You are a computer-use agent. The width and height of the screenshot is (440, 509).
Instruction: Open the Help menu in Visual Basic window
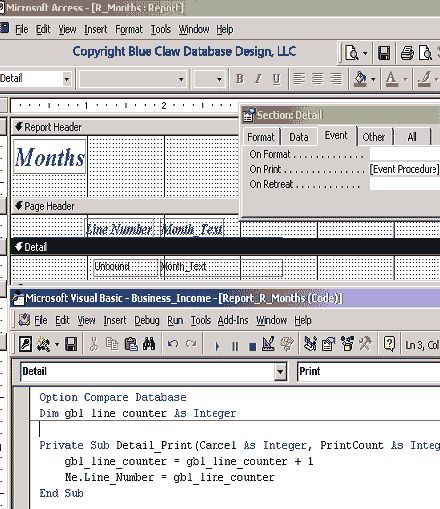303,320
